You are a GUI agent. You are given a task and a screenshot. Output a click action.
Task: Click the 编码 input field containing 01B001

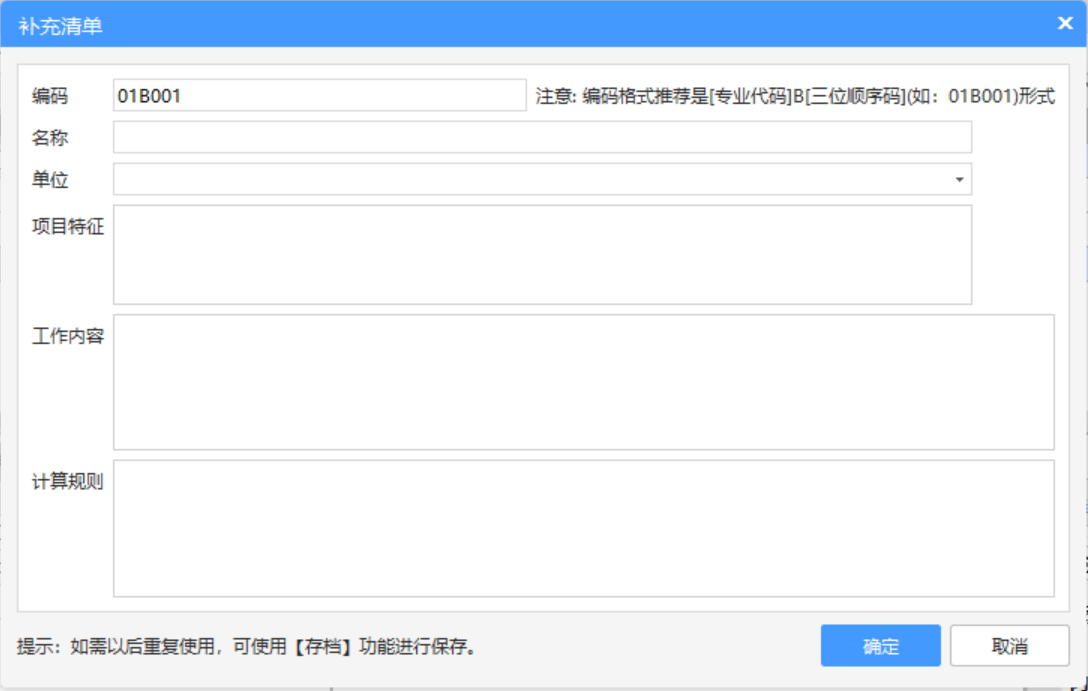(x=319, y=96)
